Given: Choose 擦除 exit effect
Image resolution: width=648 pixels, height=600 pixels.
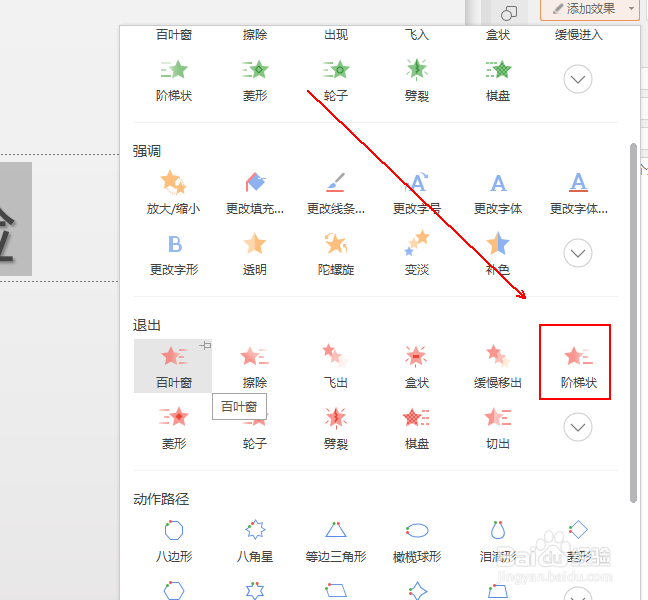Looking at the screenshot, I should [x=255, y=366].
